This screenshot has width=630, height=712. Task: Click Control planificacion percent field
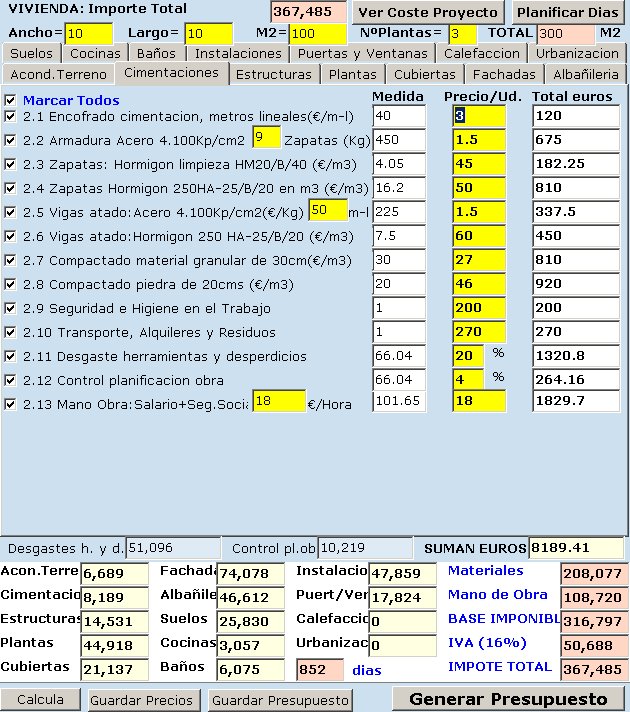click(x=468, y=380)
